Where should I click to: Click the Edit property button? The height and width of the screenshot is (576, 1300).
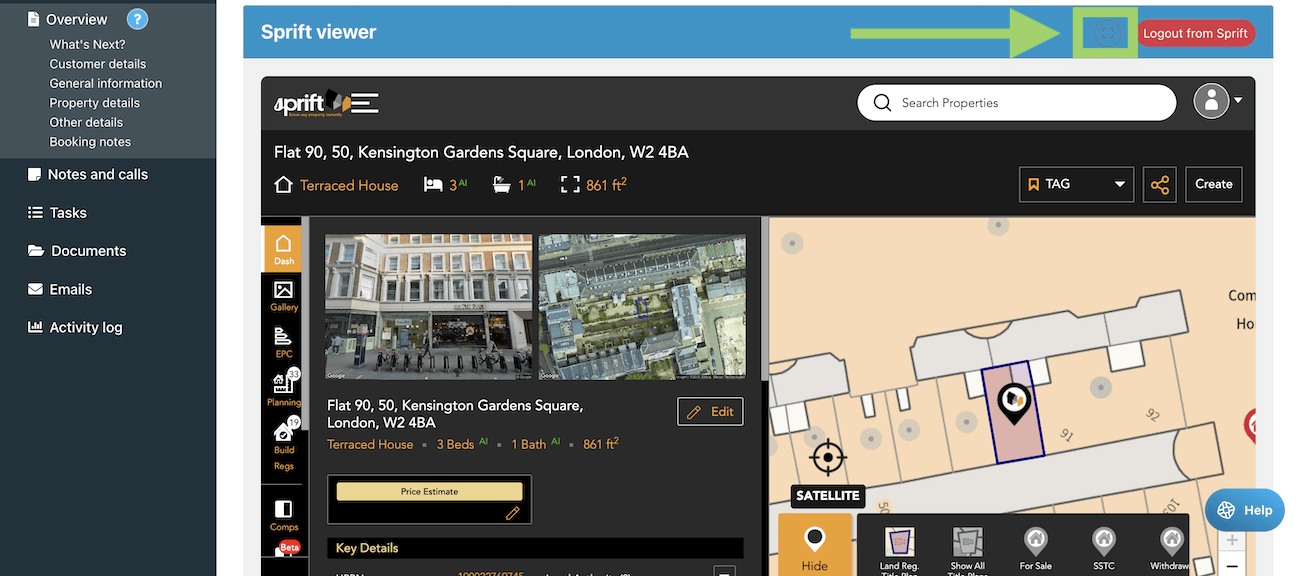(x=710, y=411)
